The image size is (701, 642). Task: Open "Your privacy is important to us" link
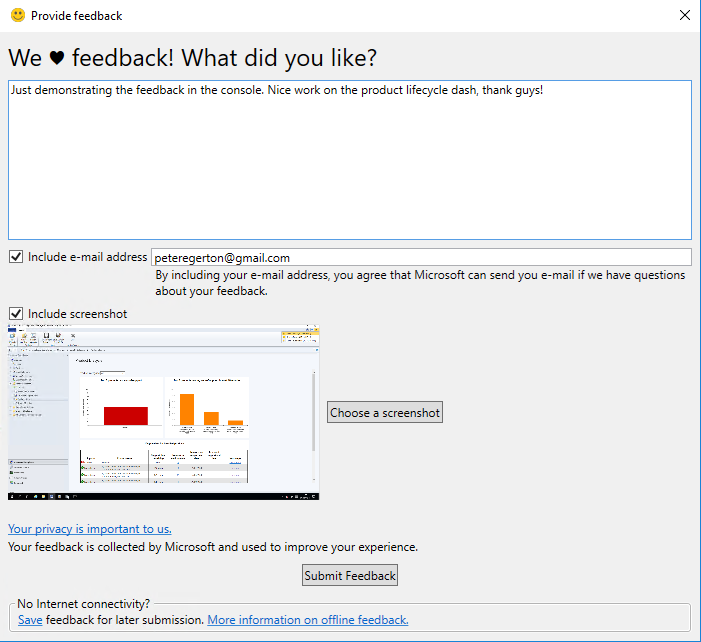[x=90, y=529]
